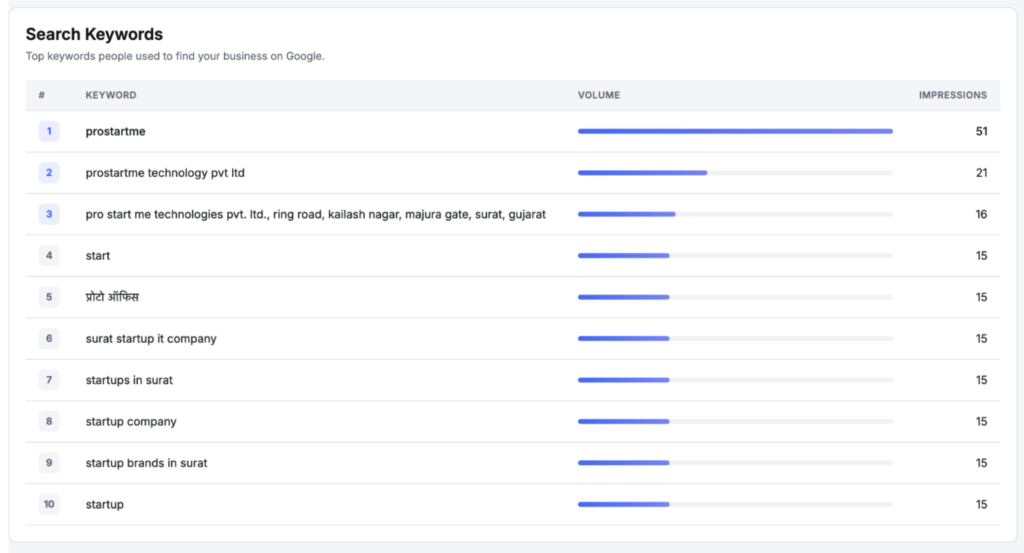The width and height of the screenshot is (1024, 553).
Task: Click volume bar for prostartme technology pvt ltd
Action: point(735,173)
